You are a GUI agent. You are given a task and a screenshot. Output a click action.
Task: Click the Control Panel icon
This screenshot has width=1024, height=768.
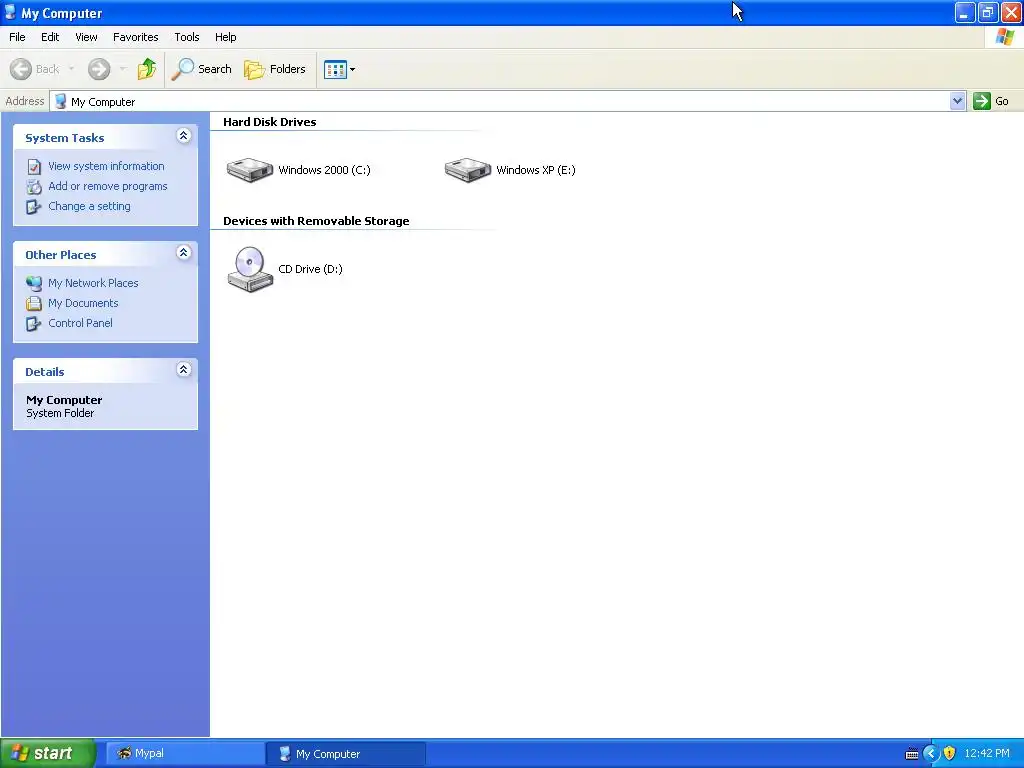[34, 324]
